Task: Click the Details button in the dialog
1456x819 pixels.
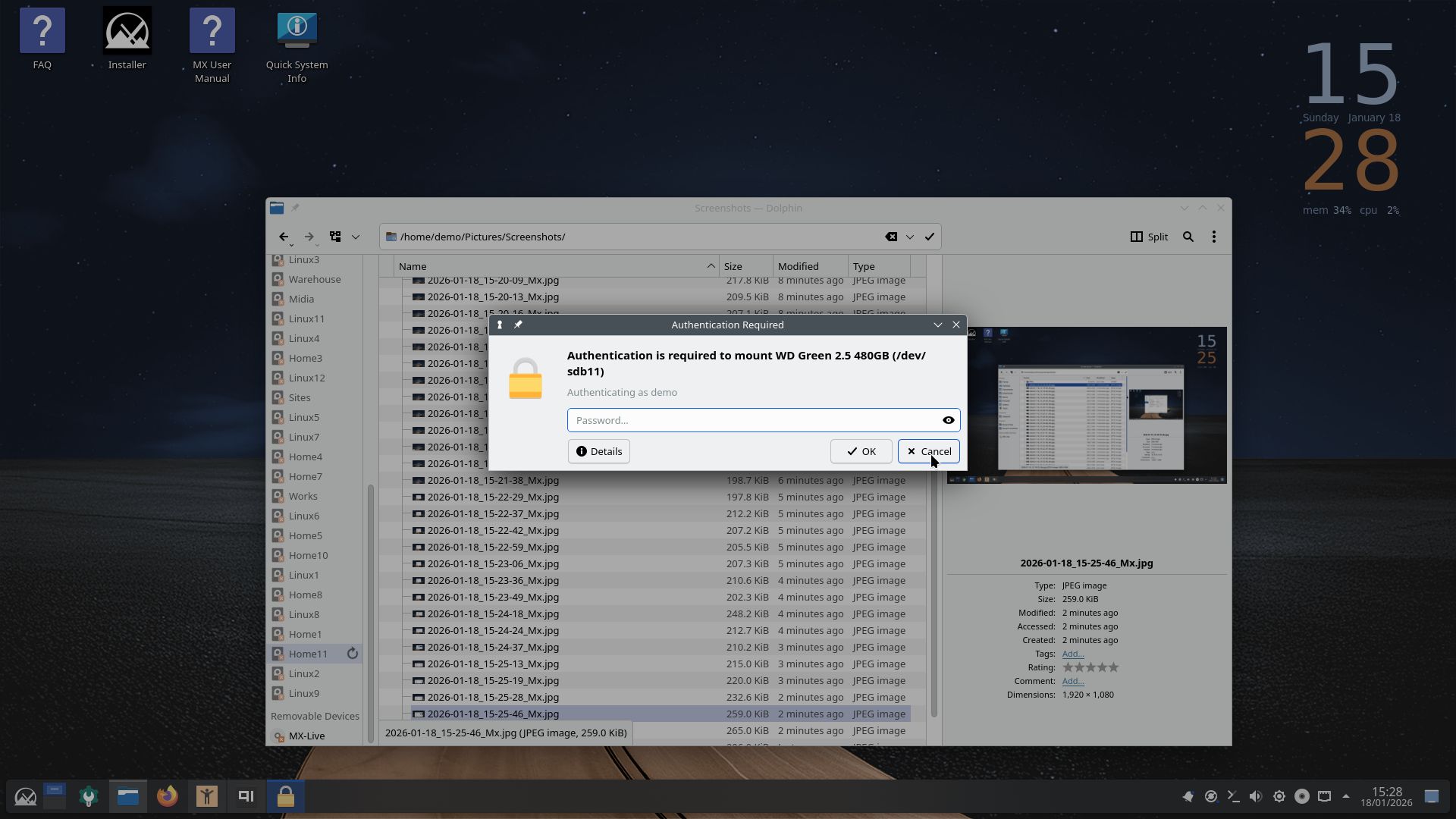Action: (598, 451)
